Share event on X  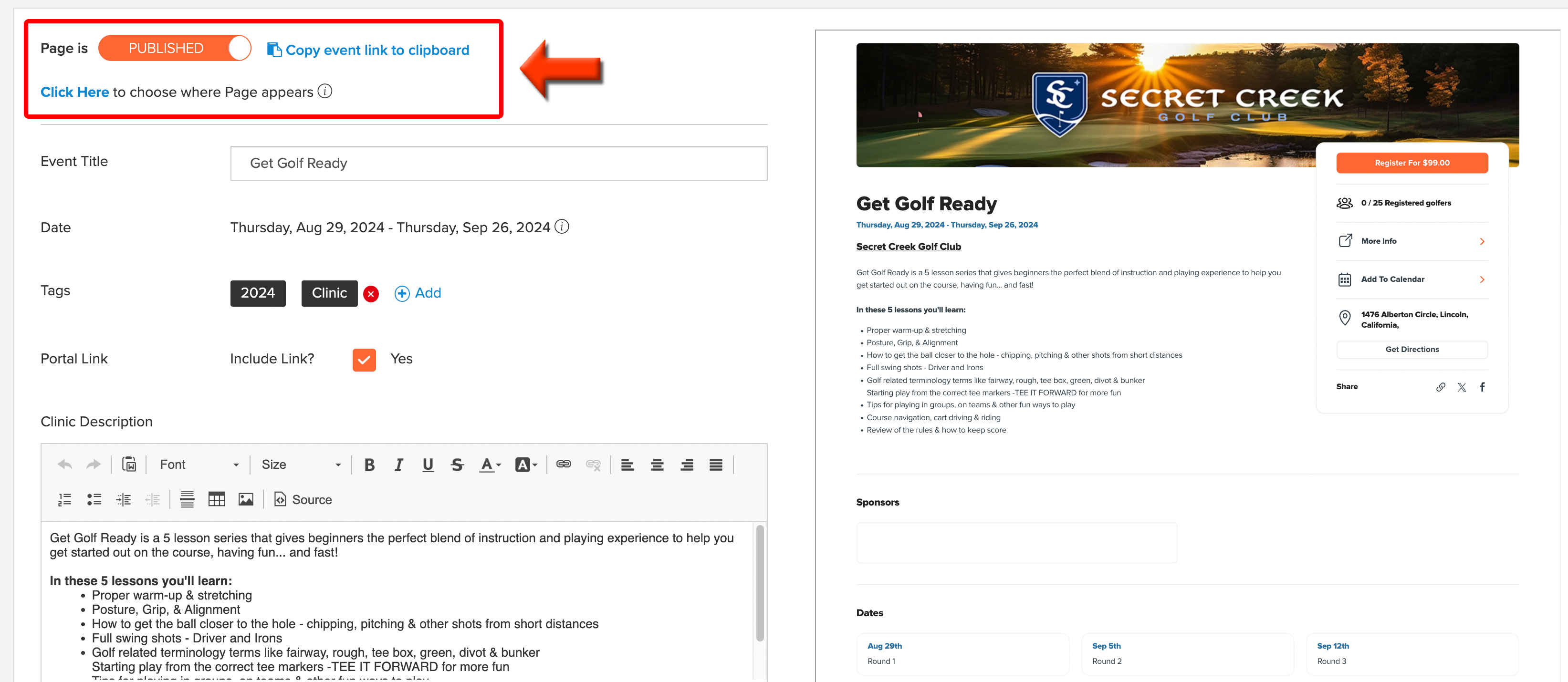click(x=1462, y=388)
